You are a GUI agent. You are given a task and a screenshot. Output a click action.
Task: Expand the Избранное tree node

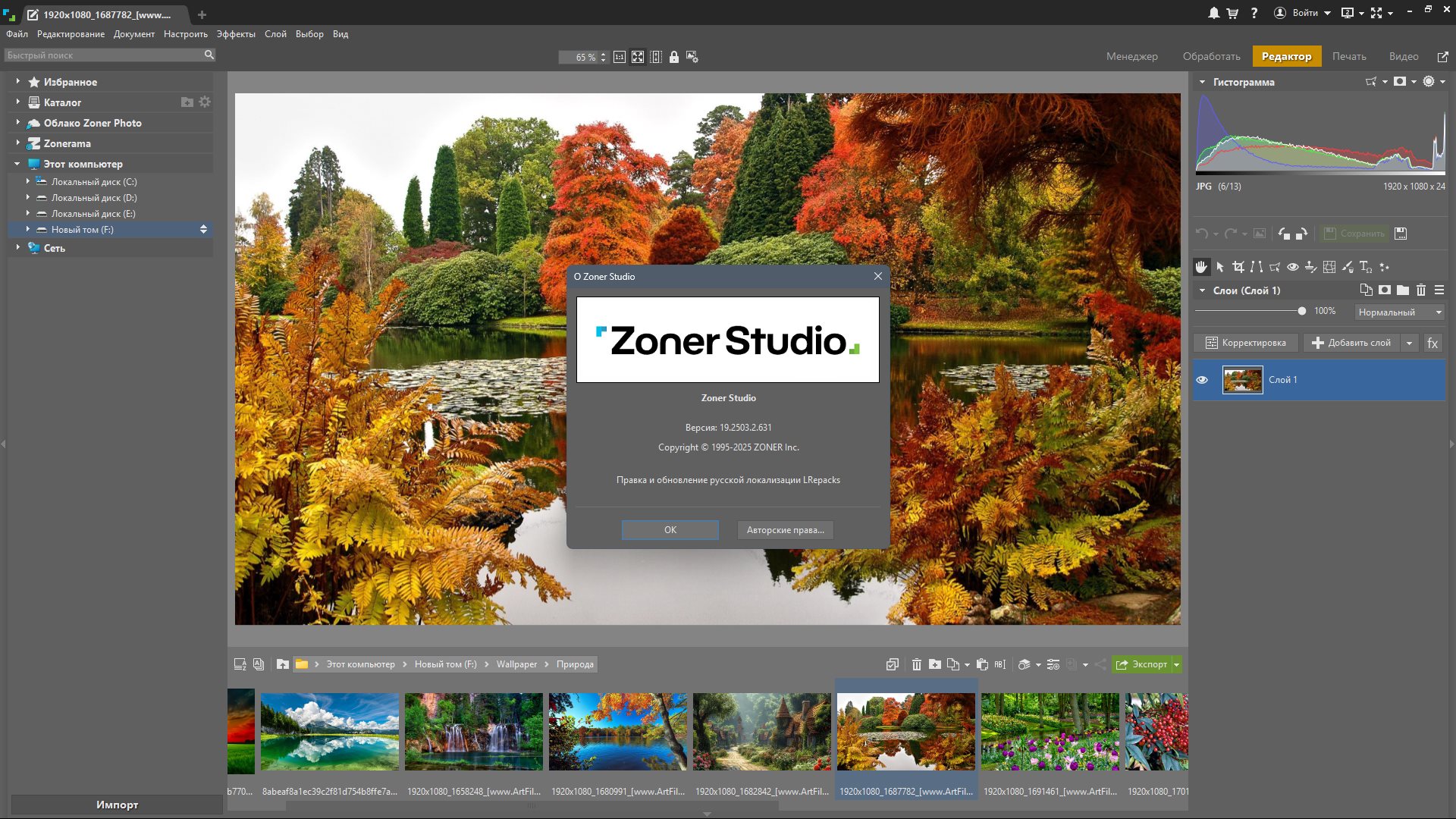pyautogui.click(x=18, y=81)
